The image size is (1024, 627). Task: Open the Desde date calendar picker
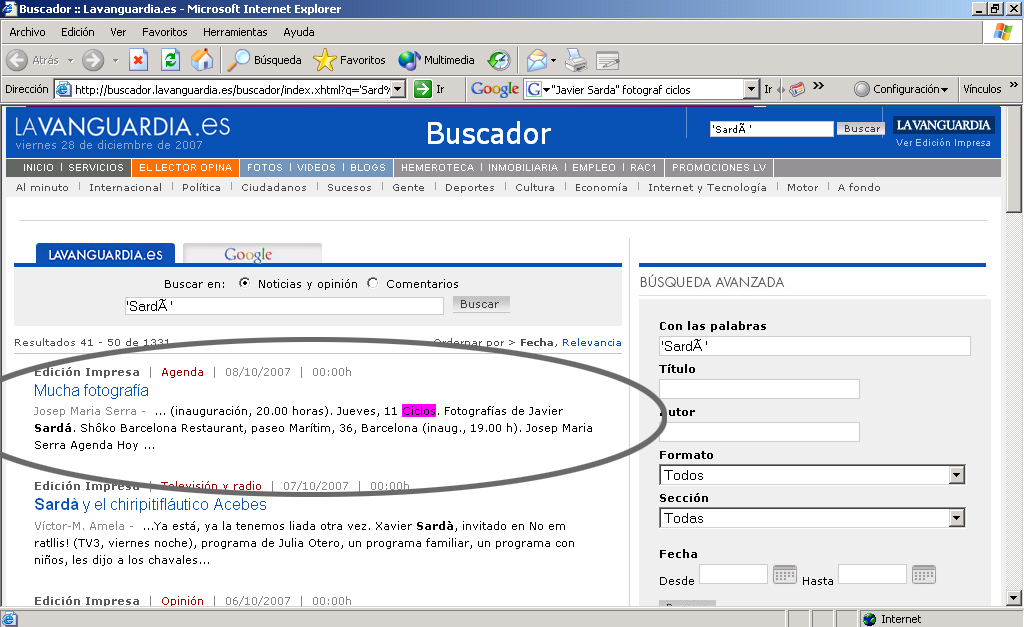click(x=785, y=574)
